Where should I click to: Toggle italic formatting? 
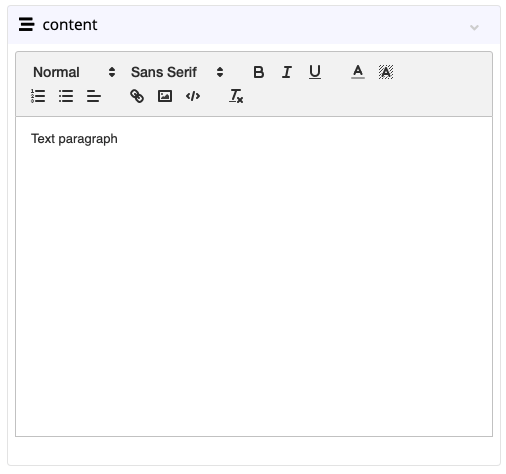click(x=287, y=72)
